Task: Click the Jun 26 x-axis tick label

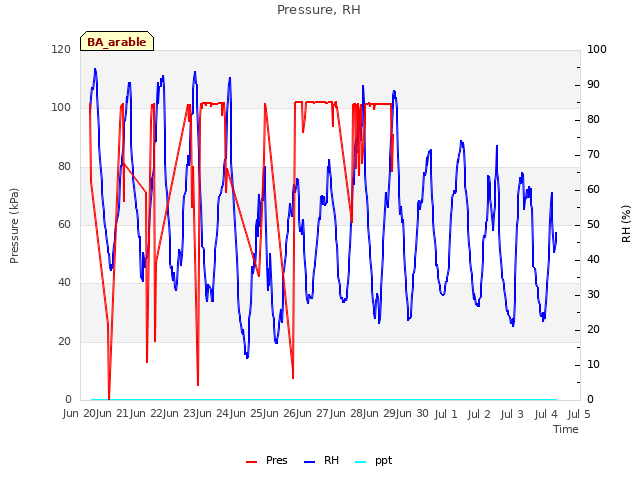Action: (x=280, y=414)
